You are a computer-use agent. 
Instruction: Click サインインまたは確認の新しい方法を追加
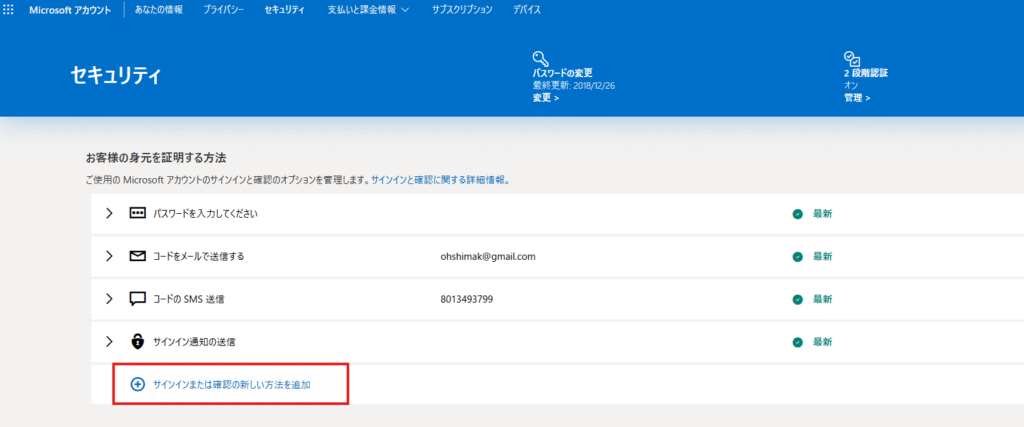coord(231,385)
